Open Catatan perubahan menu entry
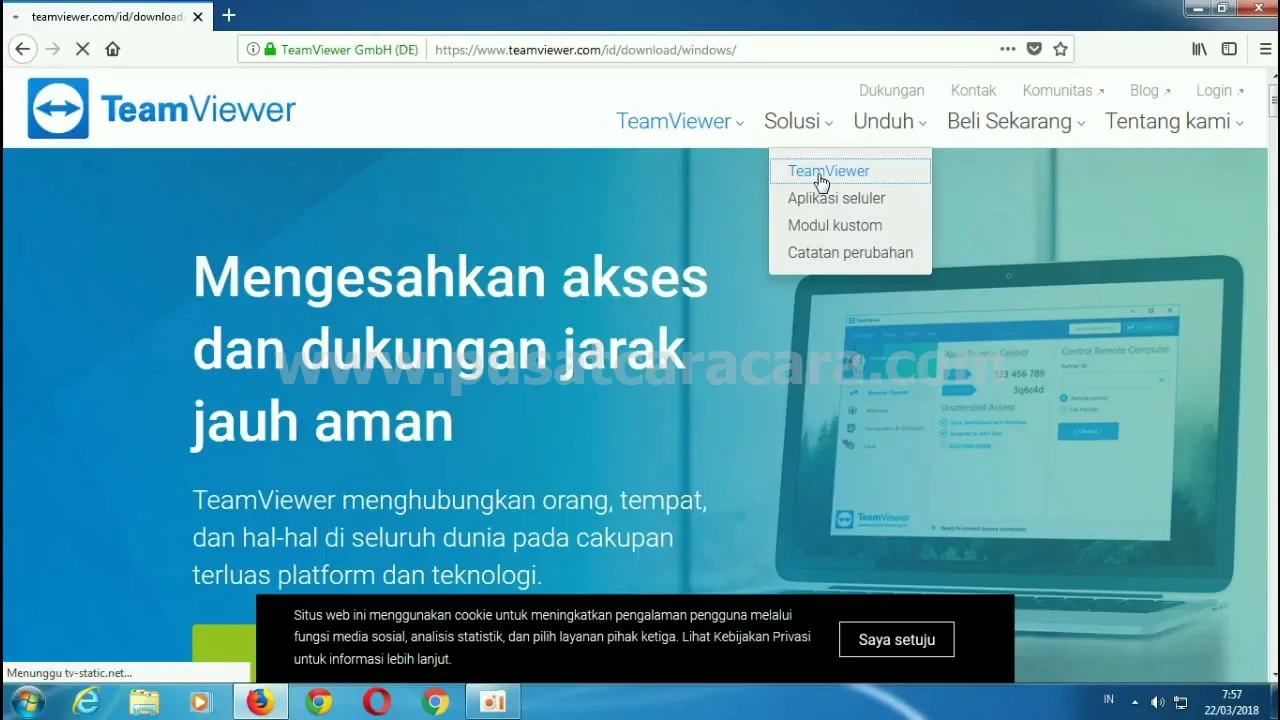The width and height of the screenshot is (1280, 720). click(850, 252)
